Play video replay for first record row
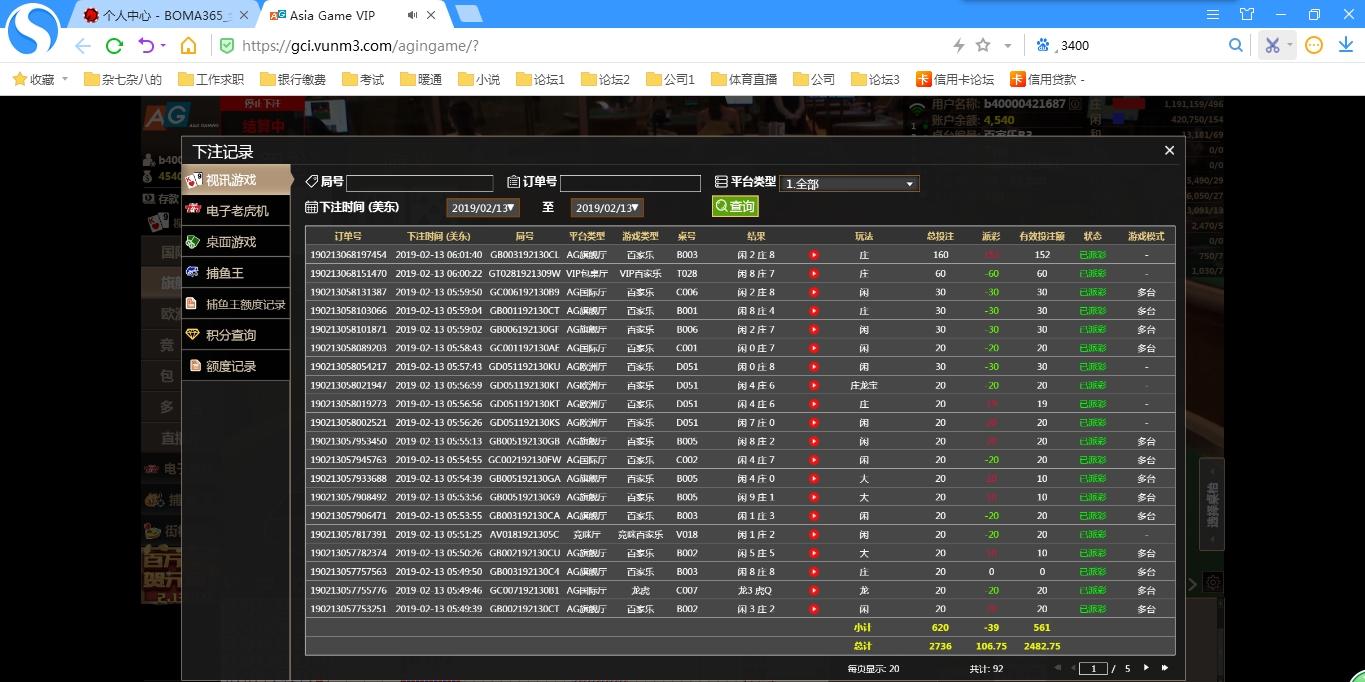Screen dimensions: 1365x682 [814, 255]
